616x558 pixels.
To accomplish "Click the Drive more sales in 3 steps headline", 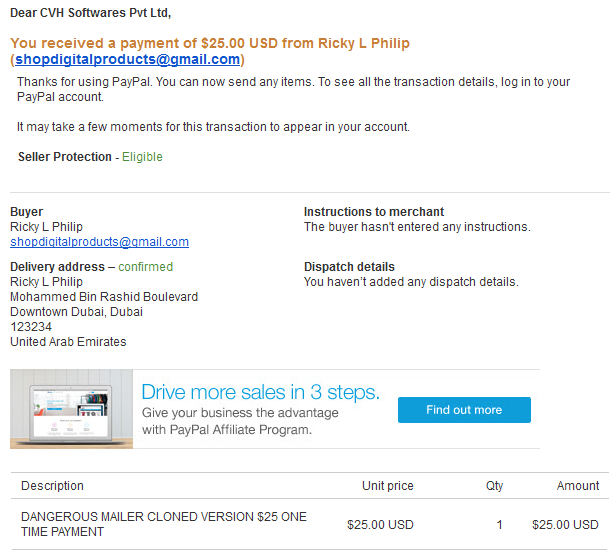I will pos(260,392).
